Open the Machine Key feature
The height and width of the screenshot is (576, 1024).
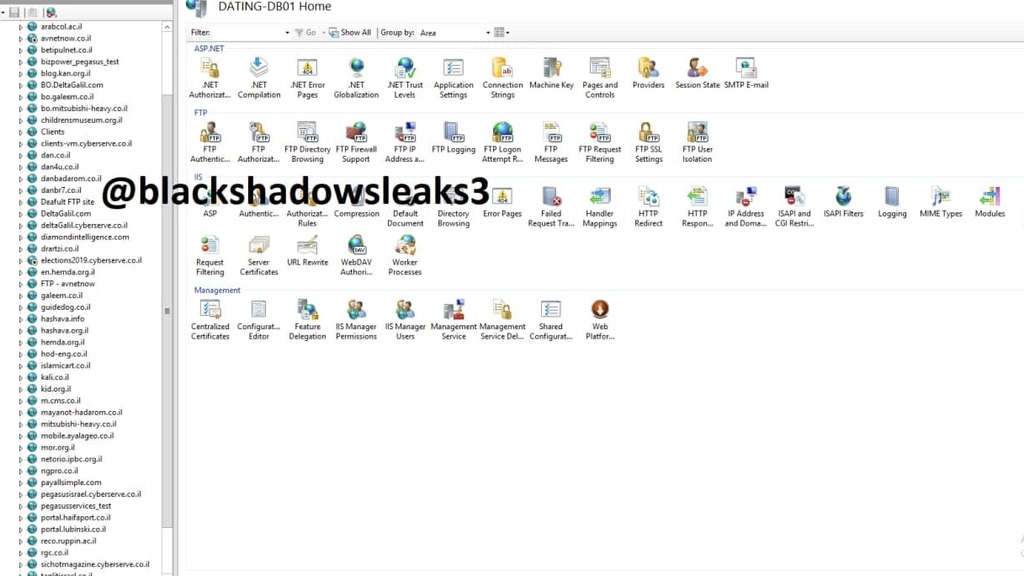pos(551,69)
